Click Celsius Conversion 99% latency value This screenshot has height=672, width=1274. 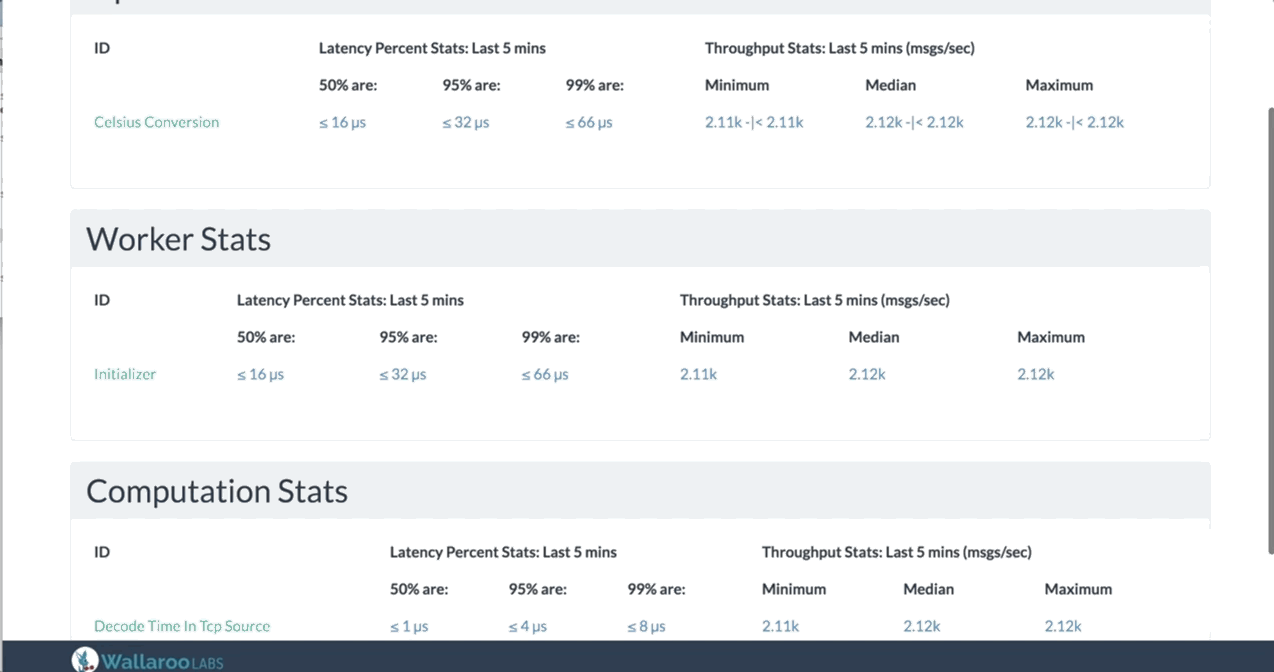[589, 122]
